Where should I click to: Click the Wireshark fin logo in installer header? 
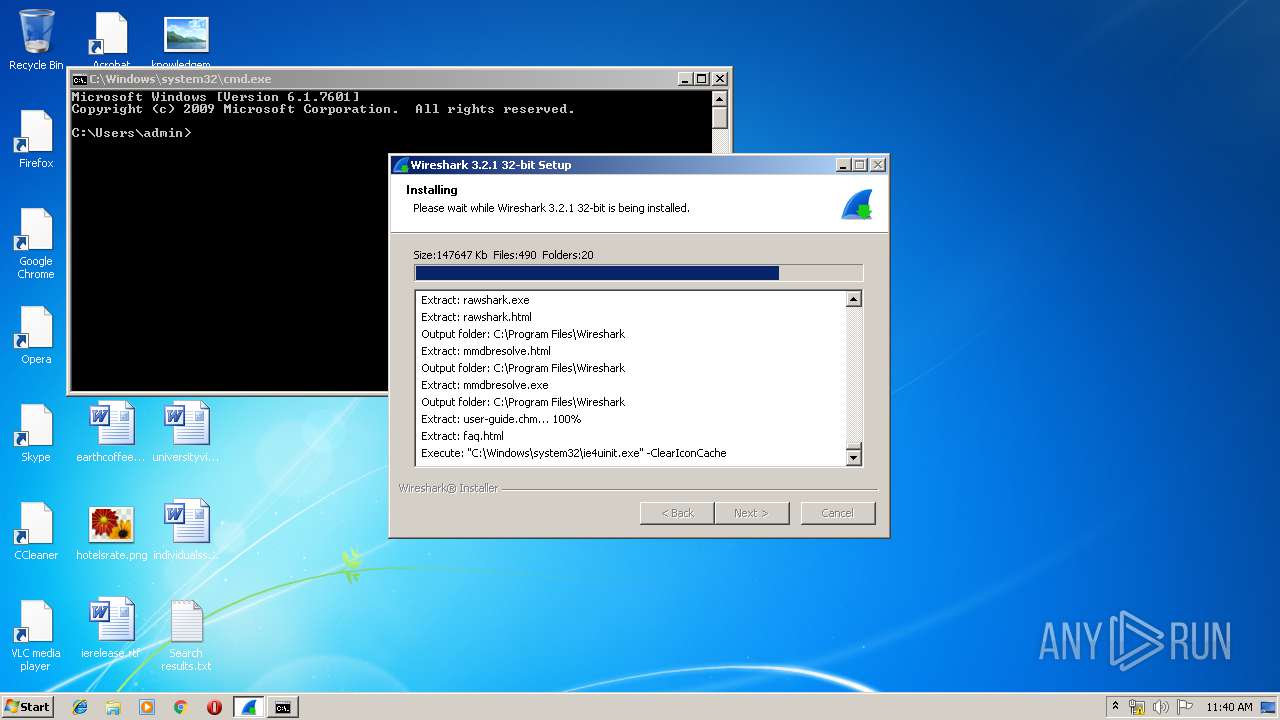[x=857, y=204]
